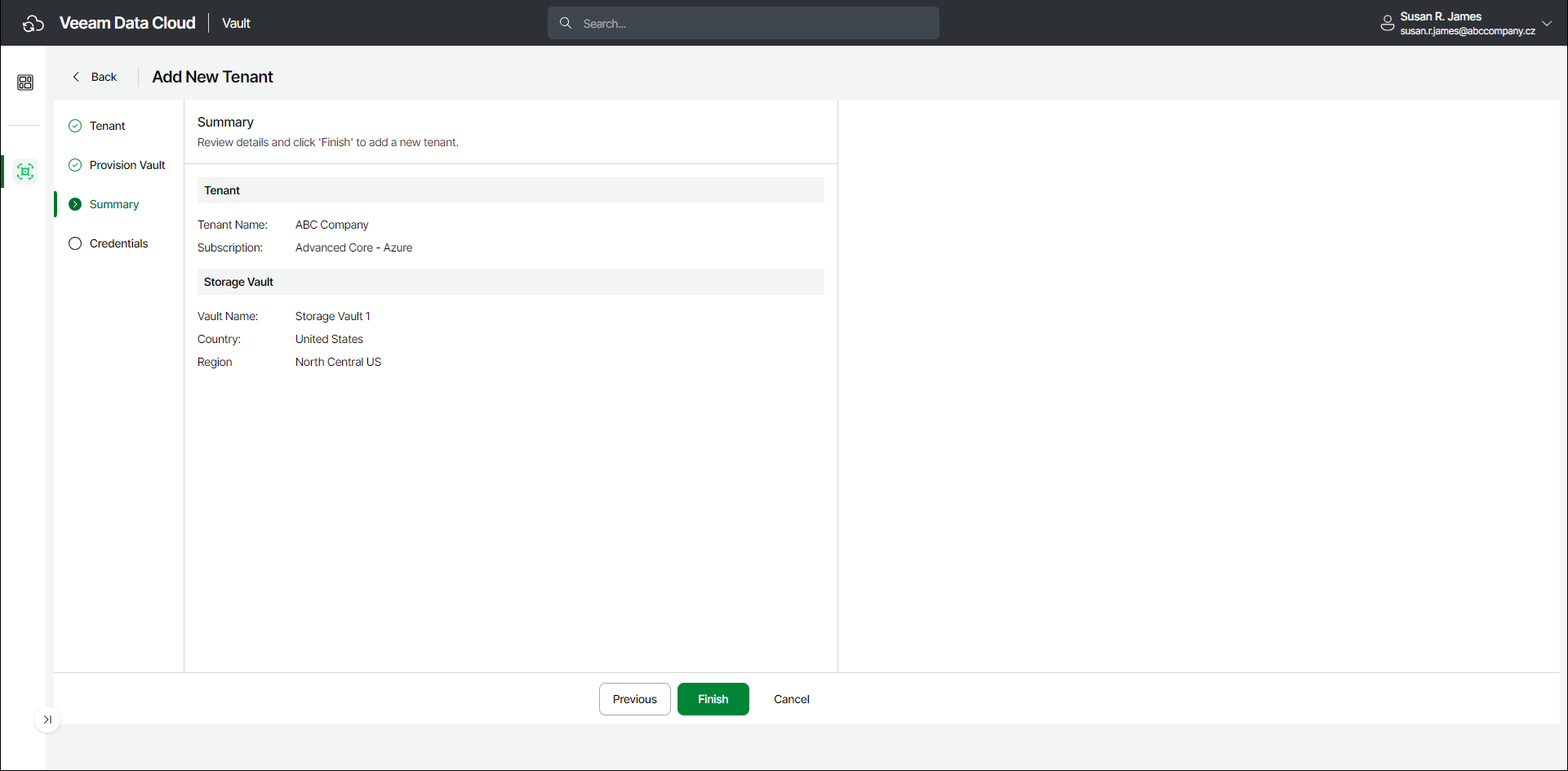
Task: Click the Previous button
Action: pos(635,699)
